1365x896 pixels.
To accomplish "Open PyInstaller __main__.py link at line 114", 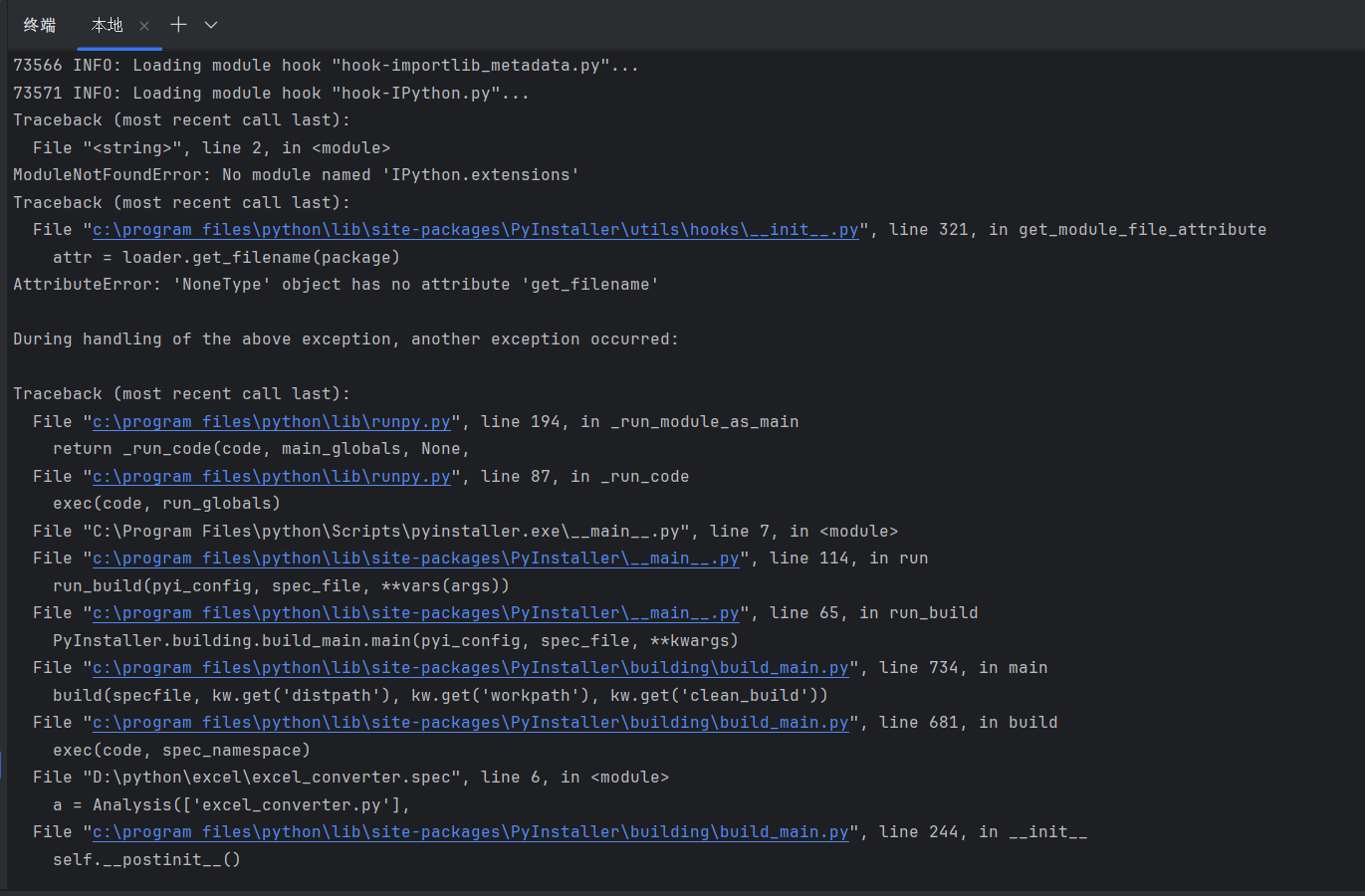I will pos(415,559).
